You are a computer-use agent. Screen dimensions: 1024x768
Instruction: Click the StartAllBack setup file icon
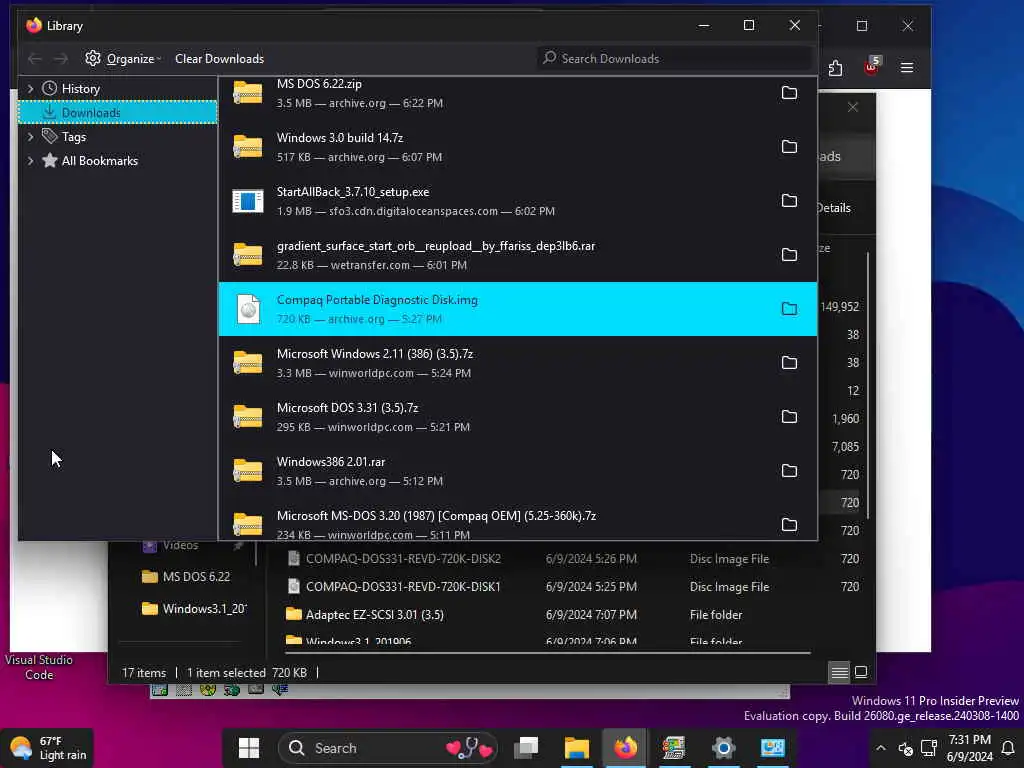coord(248,200)
